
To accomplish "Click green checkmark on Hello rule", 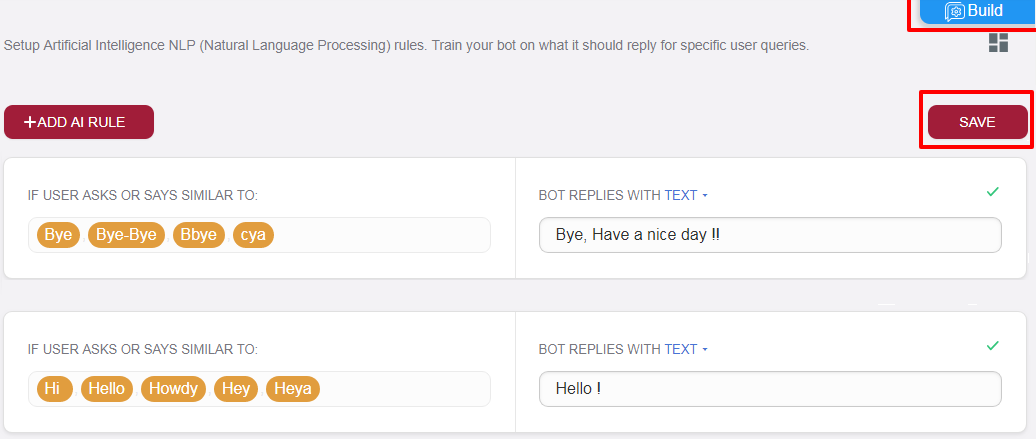I will click(992, 345).
